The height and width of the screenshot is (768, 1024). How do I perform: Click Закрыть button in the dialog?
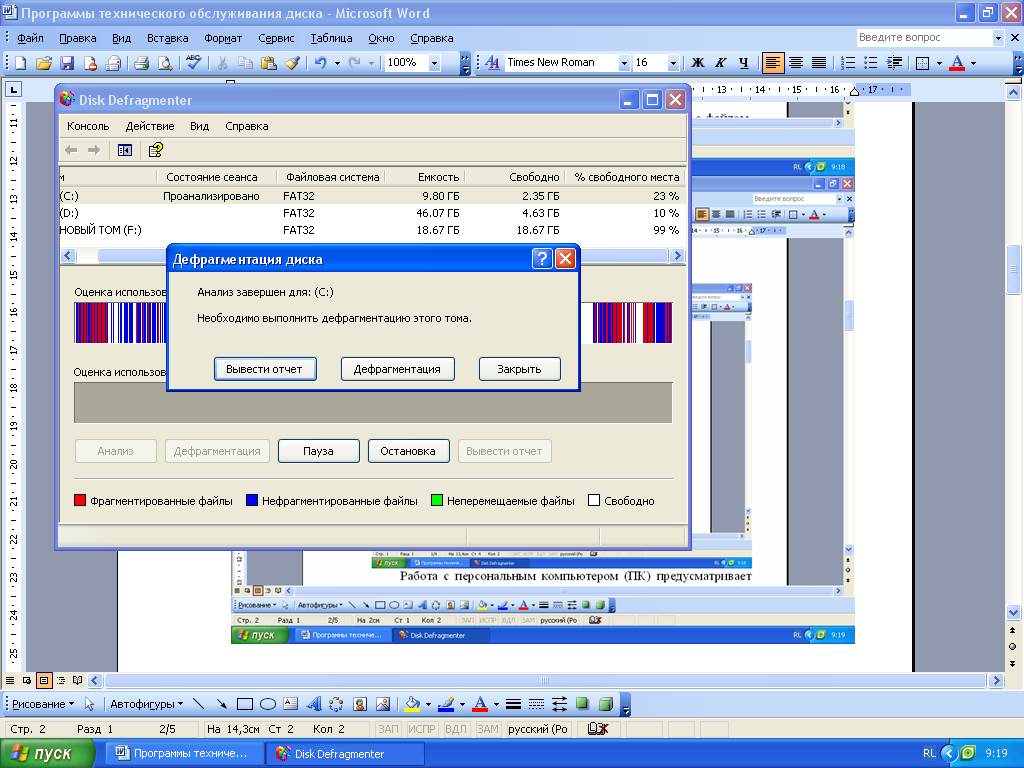coord(519,369)
